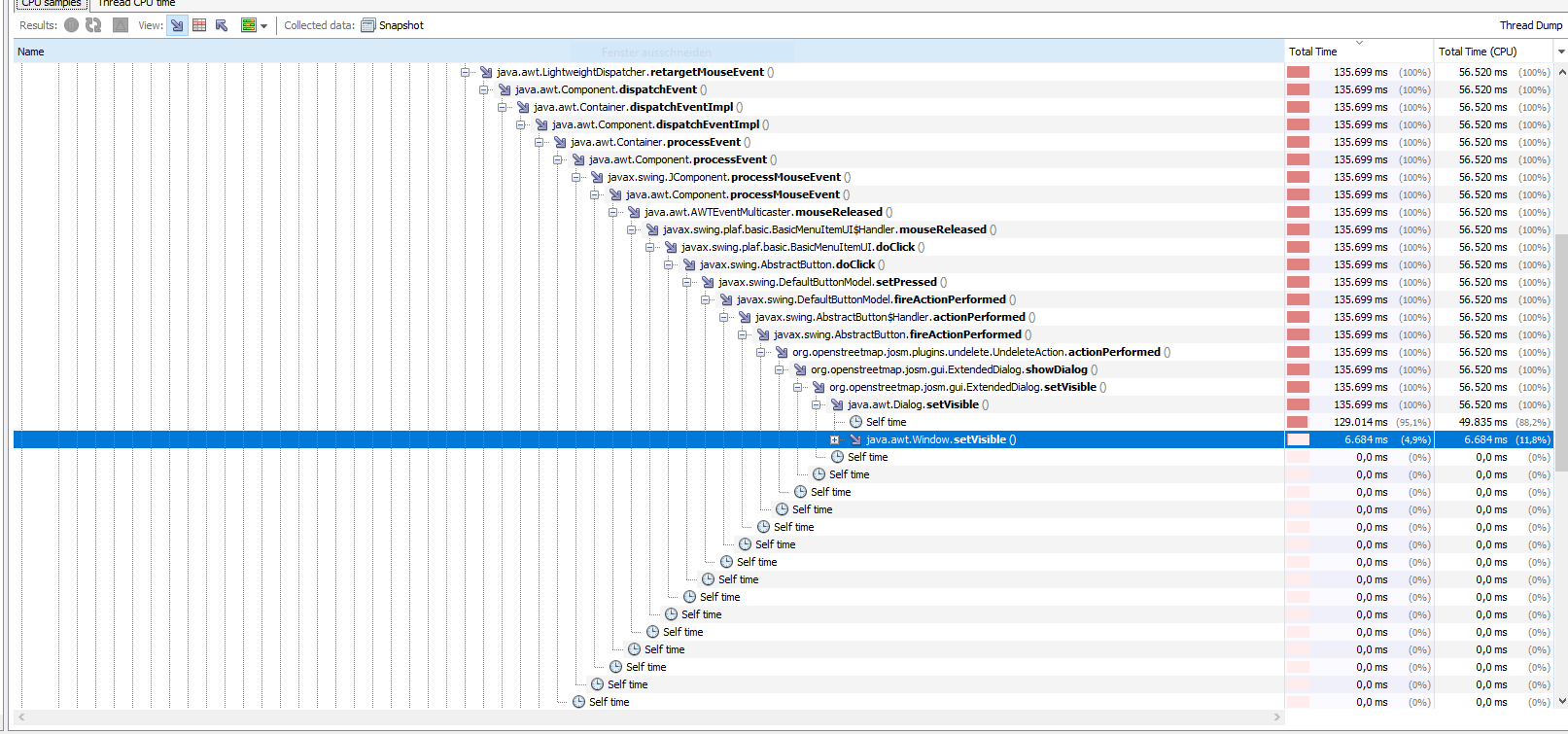Switch to the Thread CPU time tab
Viewport: 1568px width, 734px height.
click(x=136, y=4)
